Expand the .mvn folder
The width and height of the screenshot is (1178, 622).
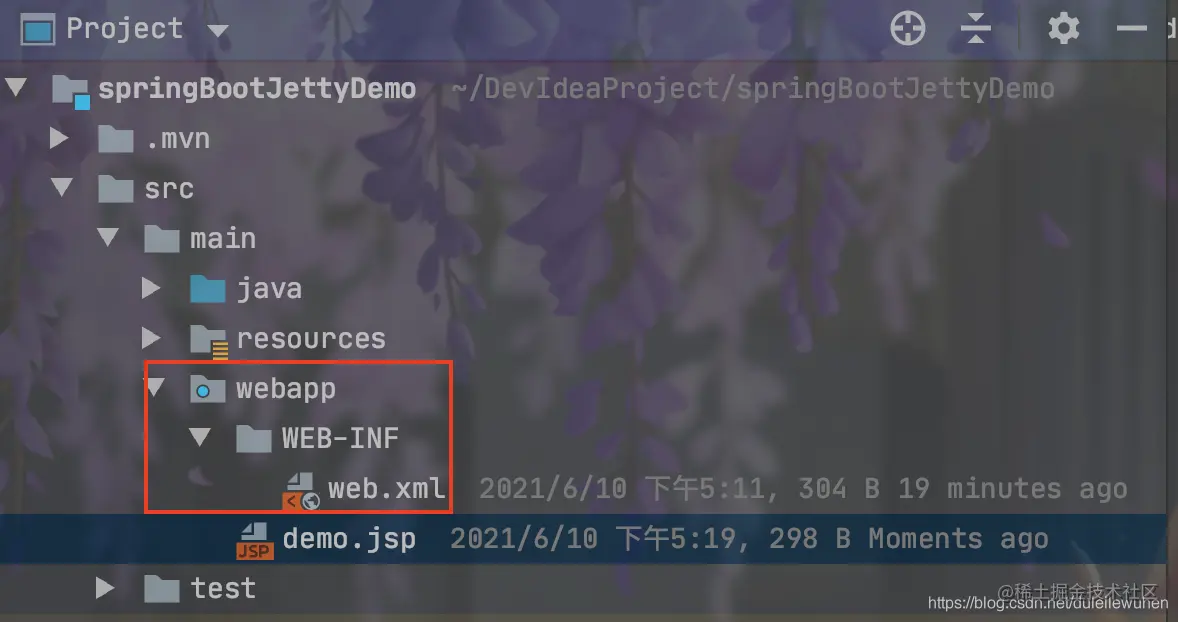click(59, 138)
